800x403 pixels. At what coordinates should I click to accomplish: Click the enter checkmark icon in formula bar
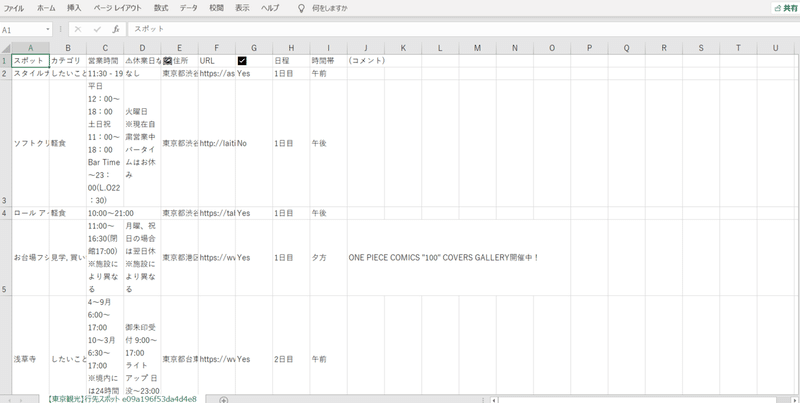(x=97, y=30)
